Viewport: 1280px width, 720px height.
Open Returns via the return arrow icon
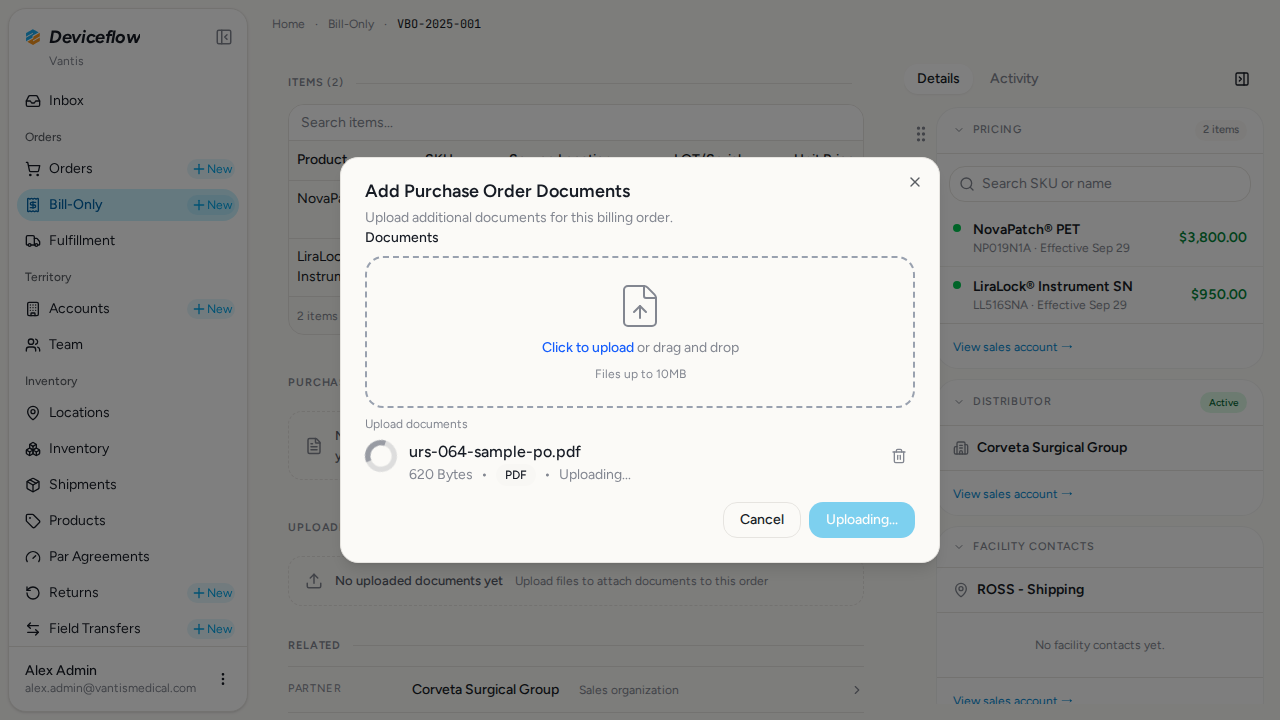click(33, 593)
